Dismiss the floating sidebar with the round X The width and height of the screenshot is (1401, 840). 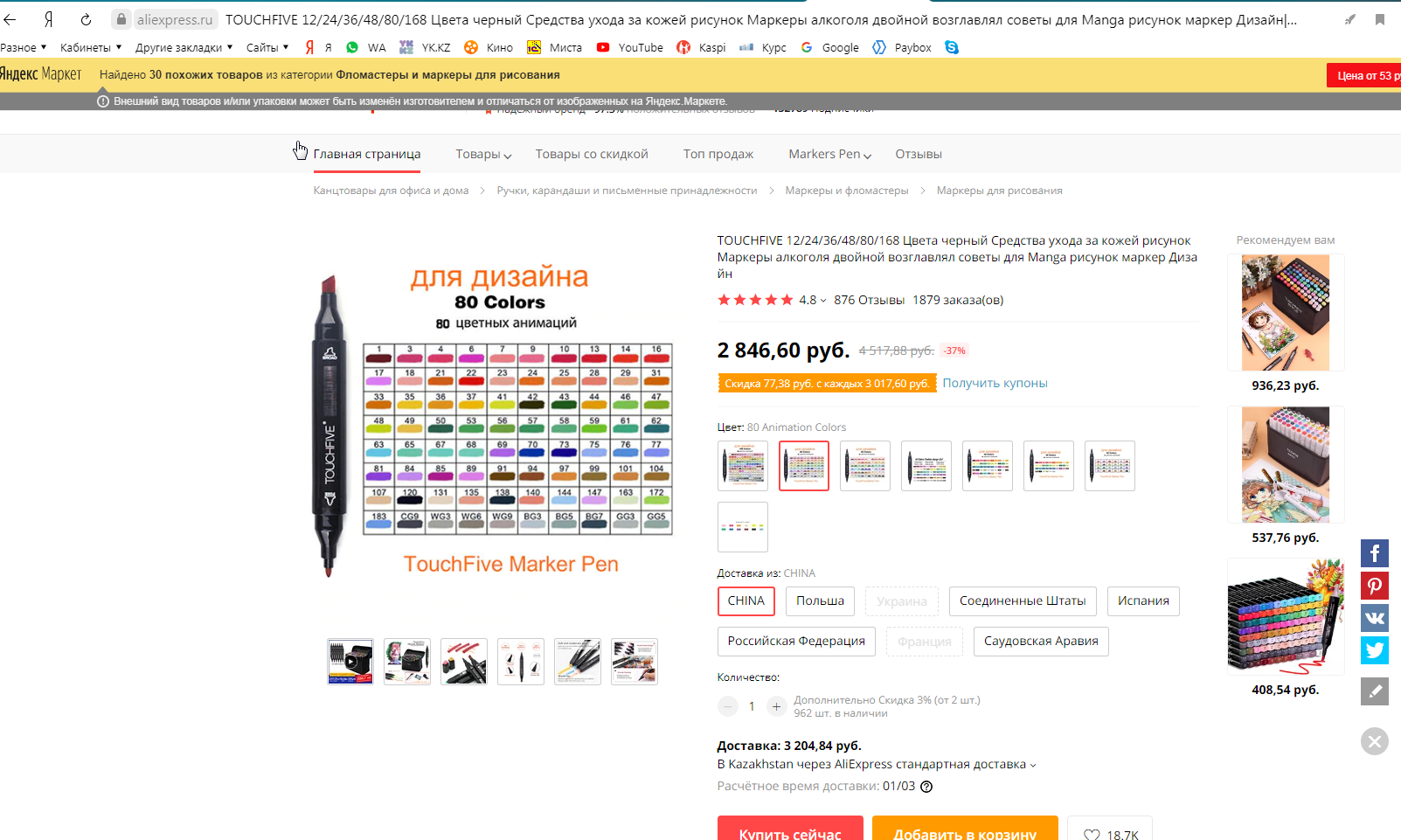click(x=1375, y=741)
